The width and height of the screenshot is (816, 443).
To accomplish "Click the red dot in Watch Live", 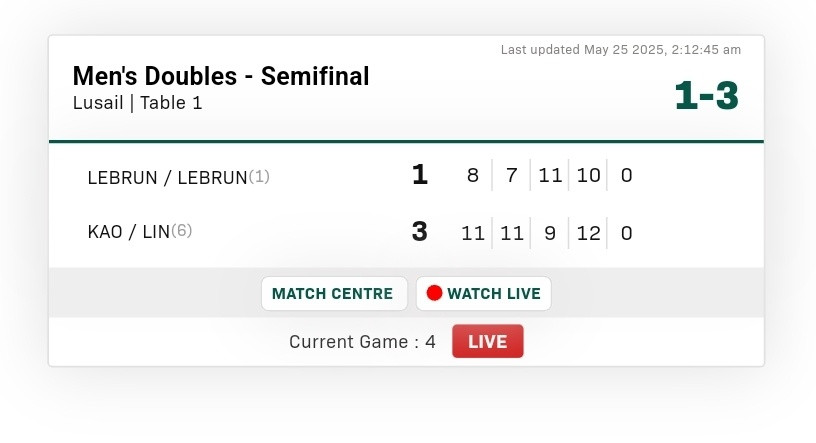I will 434,294.
